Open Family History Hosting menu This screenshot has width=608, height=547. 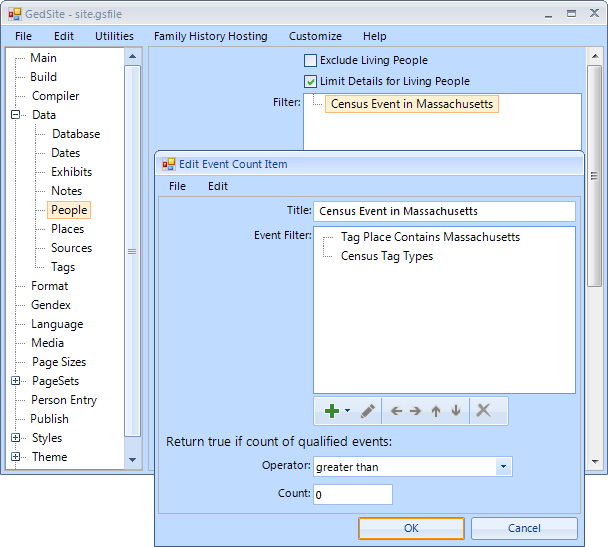point(211,36)
